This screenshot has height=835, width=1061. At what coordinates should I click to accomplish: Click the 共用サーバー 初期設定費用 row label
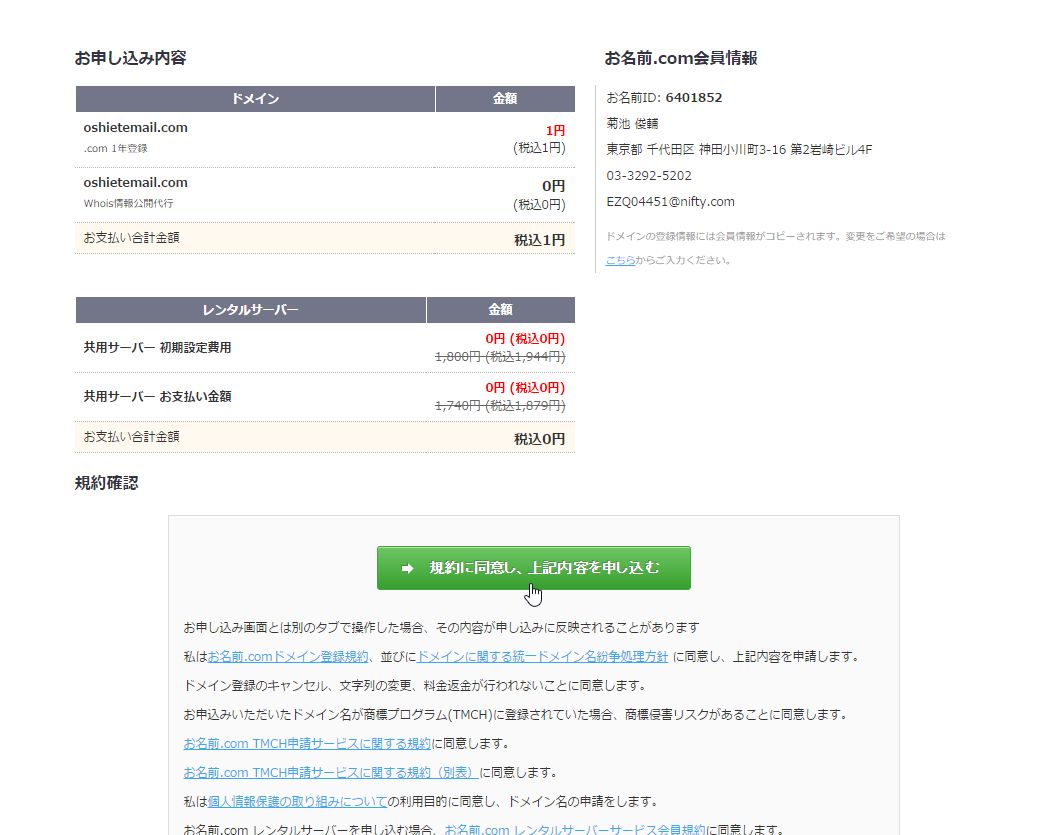pyautogui.click(x=157, y=348)
